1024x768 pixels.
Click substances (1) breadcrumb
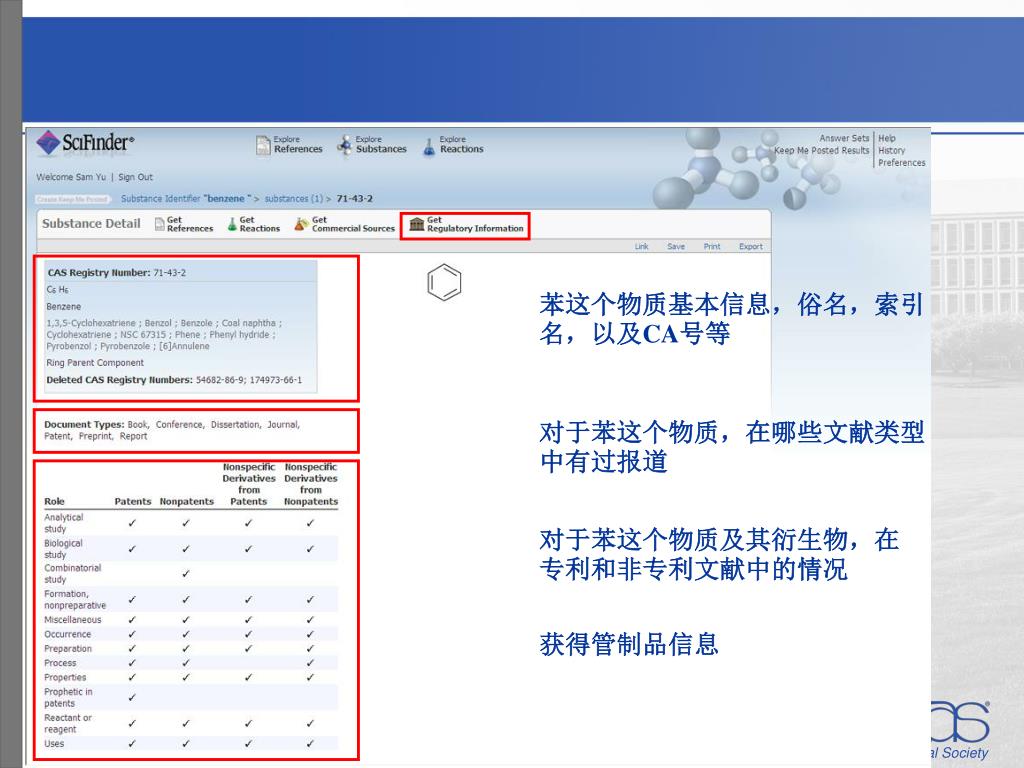point(294,199)
